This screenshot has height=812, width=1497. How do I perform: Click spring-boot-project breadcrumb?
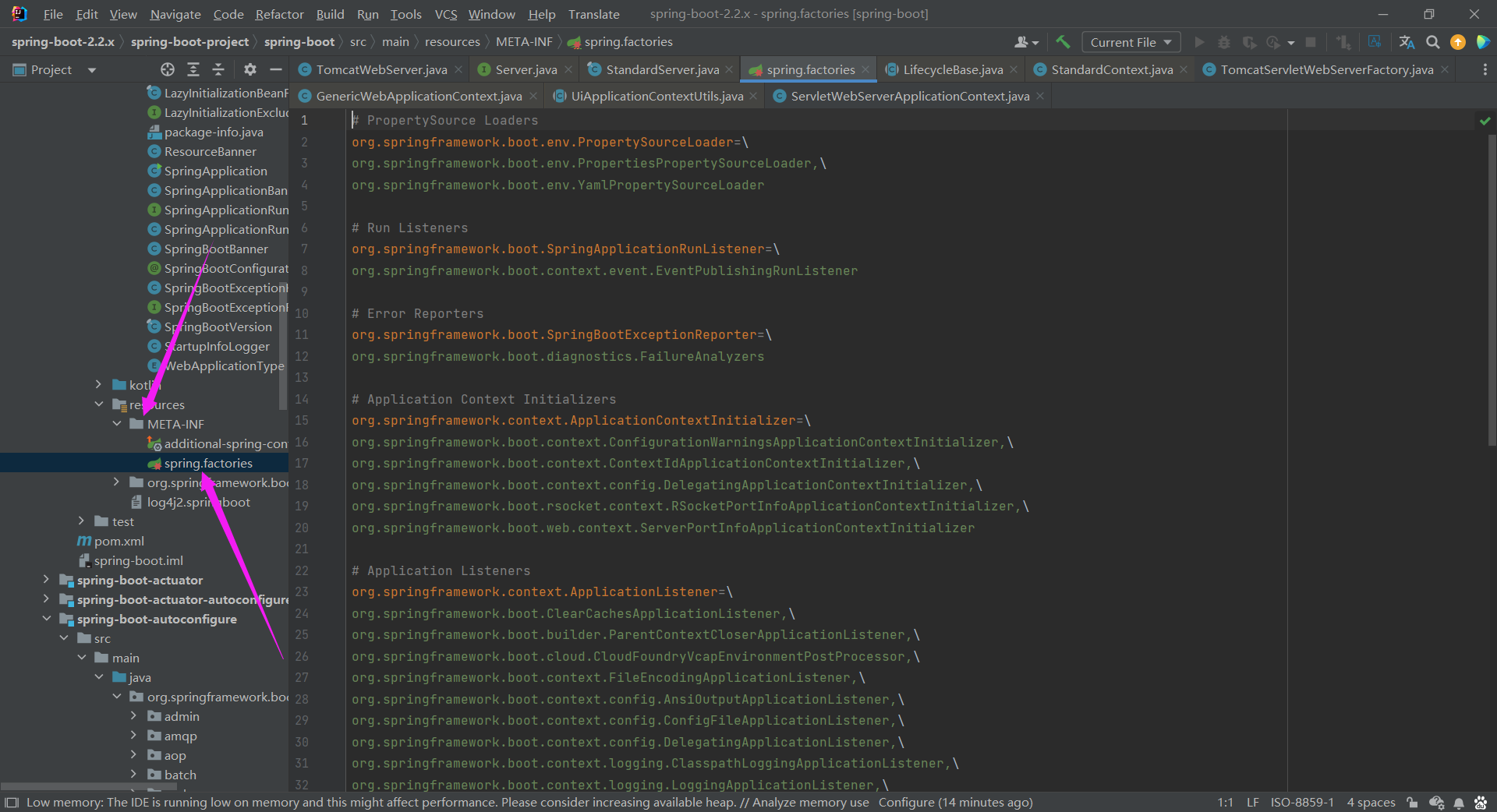pos(189,42)
